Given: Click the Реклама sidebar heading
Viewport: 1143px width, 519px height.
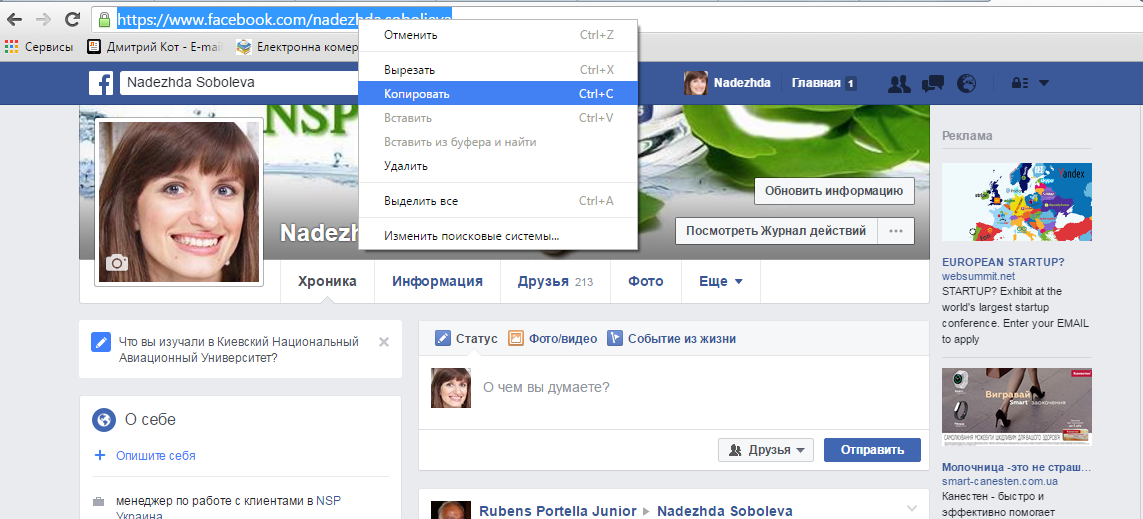Looking at the screenshot, I should (x=967, y=136).
